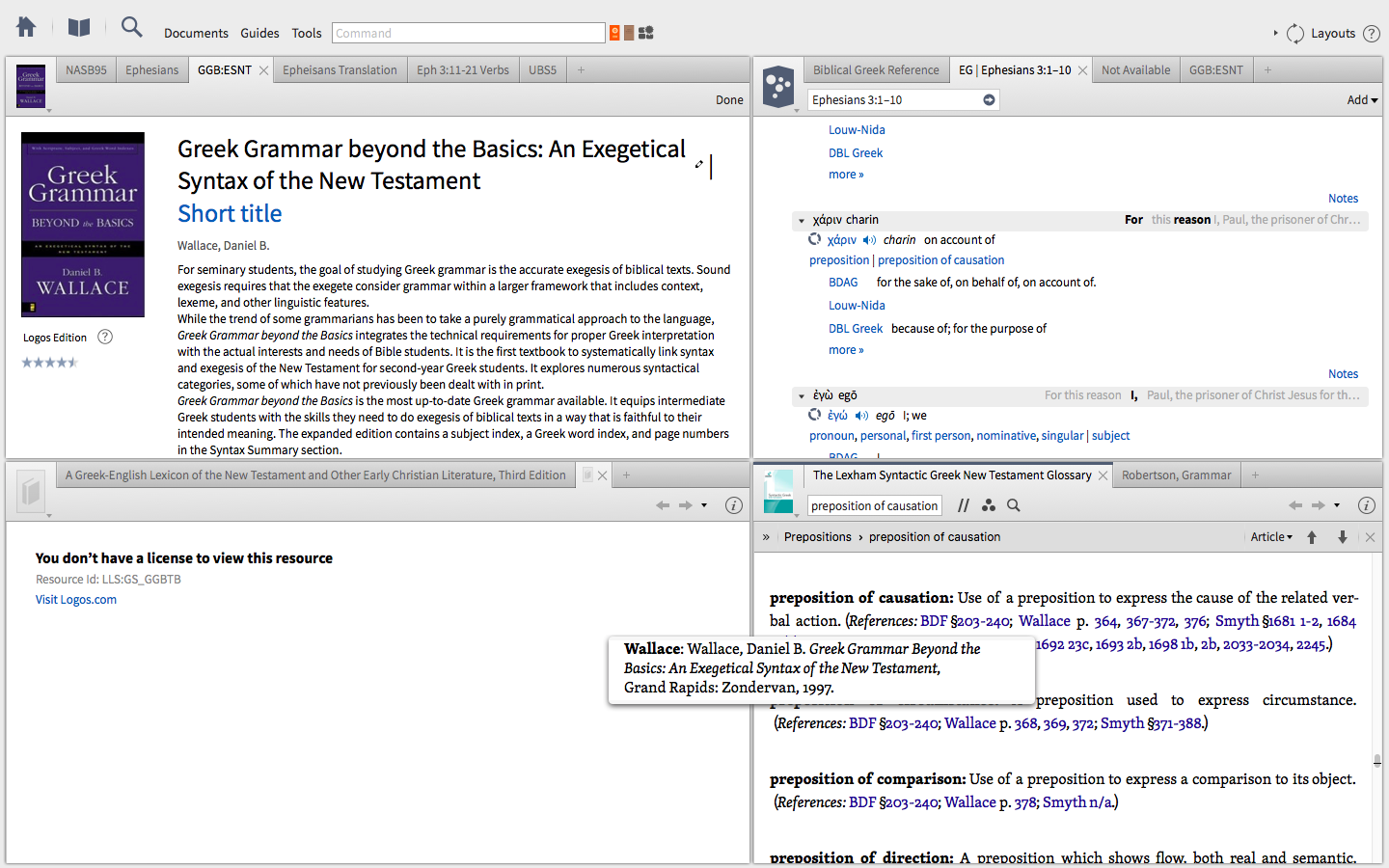The width and height of the screenshot is (1389, 868).
Task: Collapse the ἐγὼ egō word section
Action: click(802, 396)
